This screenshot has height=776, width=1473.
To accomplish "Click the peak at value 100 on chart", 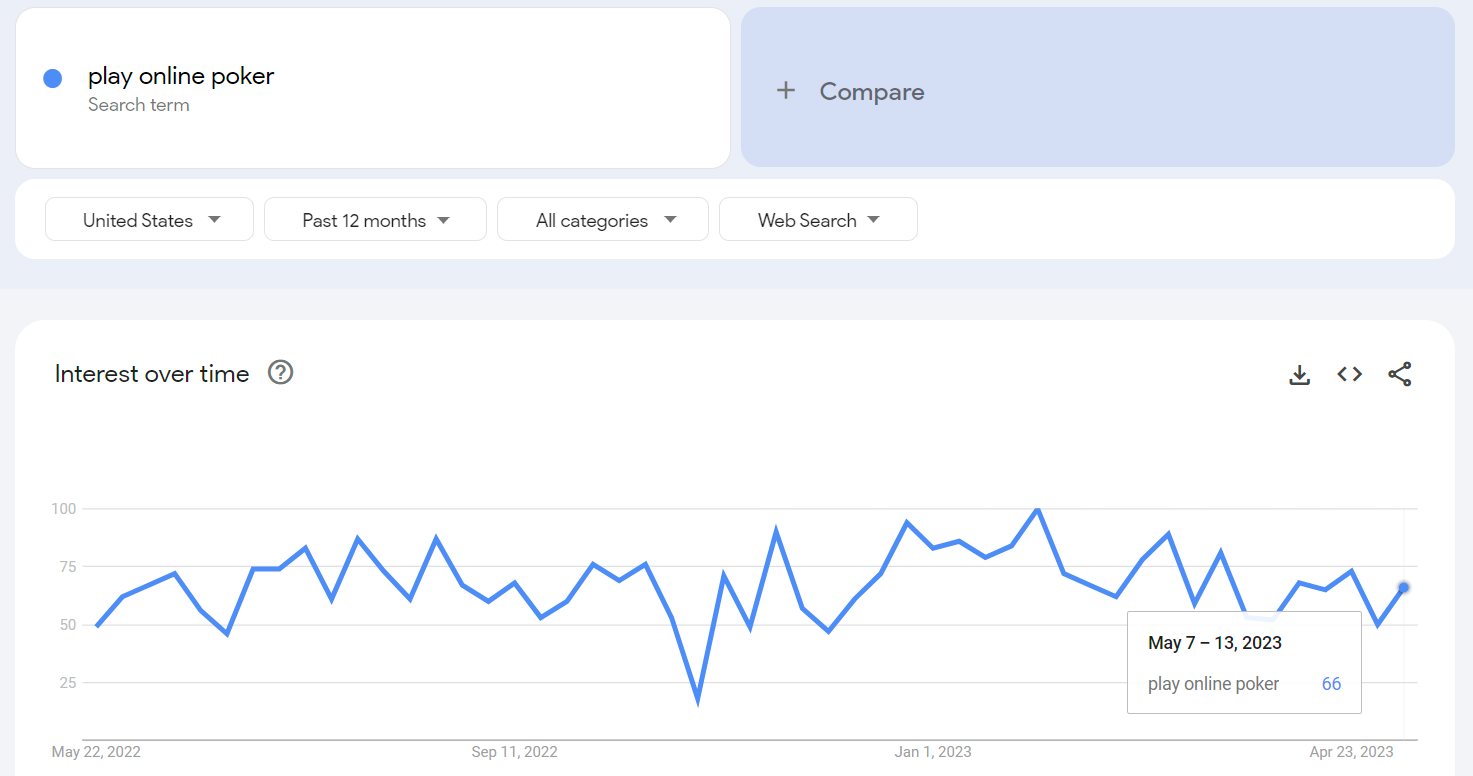I will coord(1038,509).
